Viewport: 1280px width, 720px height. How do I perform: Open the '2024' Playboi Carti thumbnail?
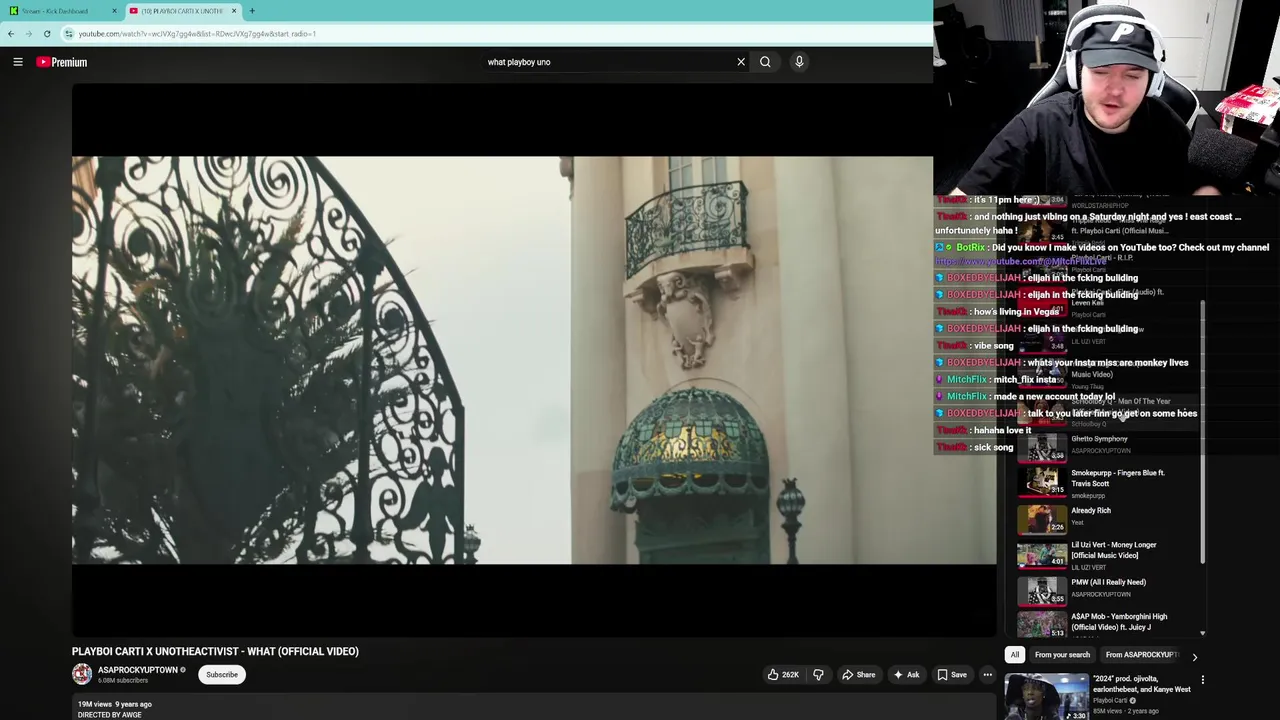[x=1047, y=697]
